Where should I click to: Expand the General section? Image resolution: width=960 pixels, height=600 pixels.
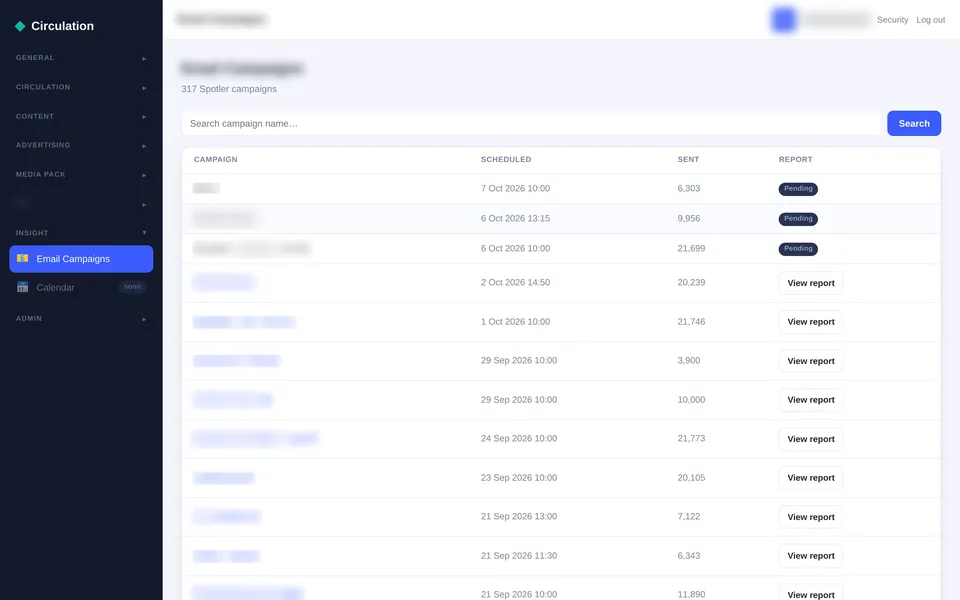pyautogui.click(x=81, y=58)
